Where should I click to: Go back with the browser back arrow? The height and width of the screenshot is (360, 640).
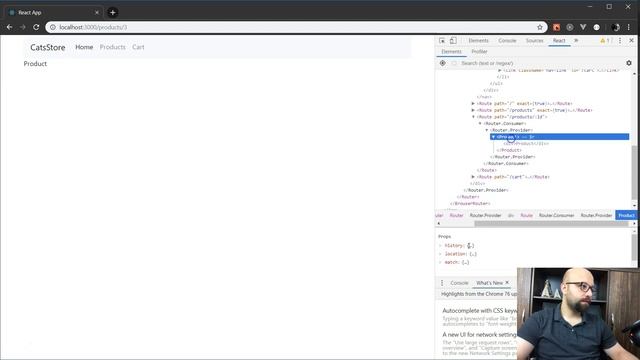pyautogui.click(x=9, y=27)
